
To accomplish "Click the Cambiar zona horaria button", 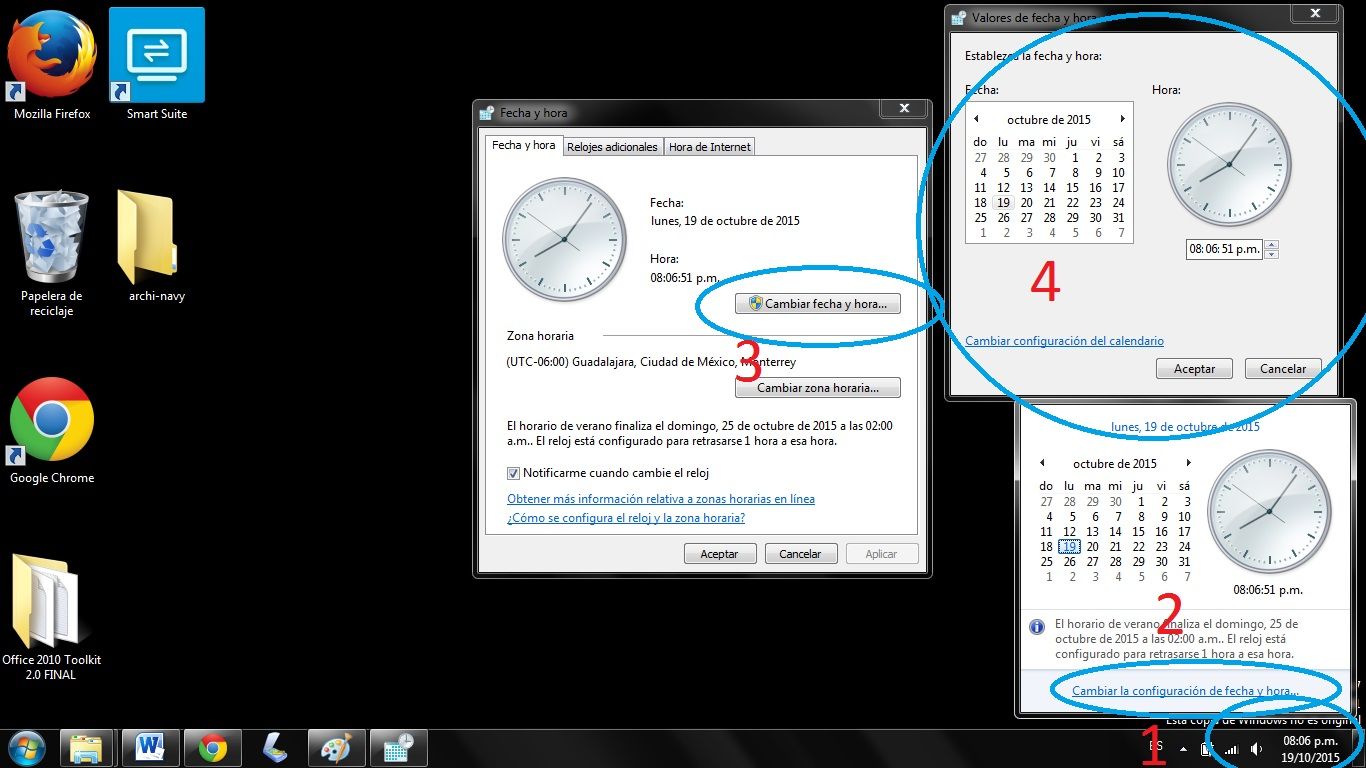I will tap(817, 388).
